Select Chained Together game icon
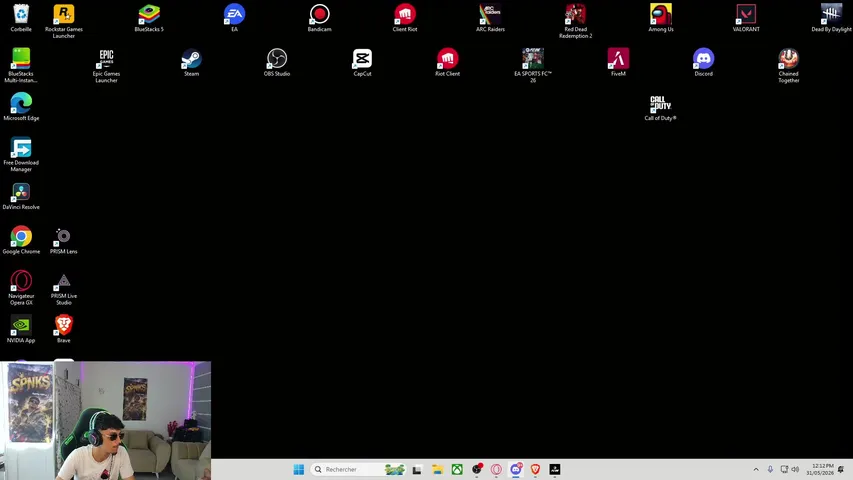 click(788, 65)
